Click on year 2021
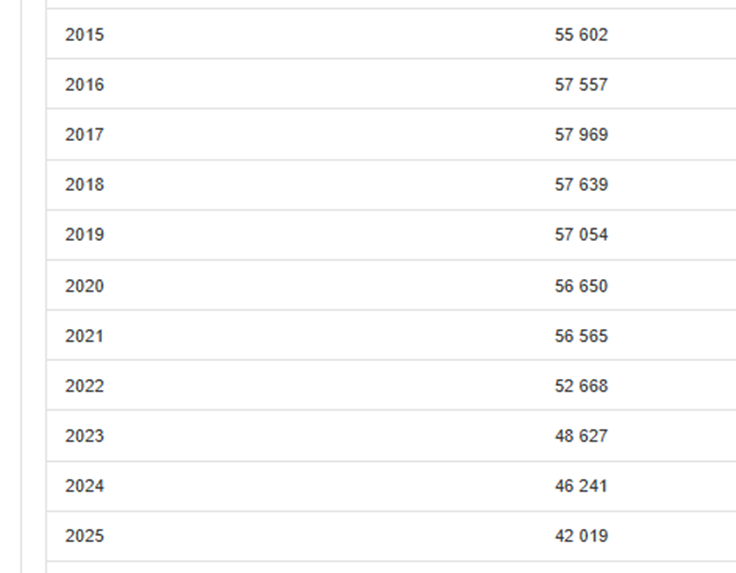The height and width of the screenshot is (573, 736). (x=84, y=336)
